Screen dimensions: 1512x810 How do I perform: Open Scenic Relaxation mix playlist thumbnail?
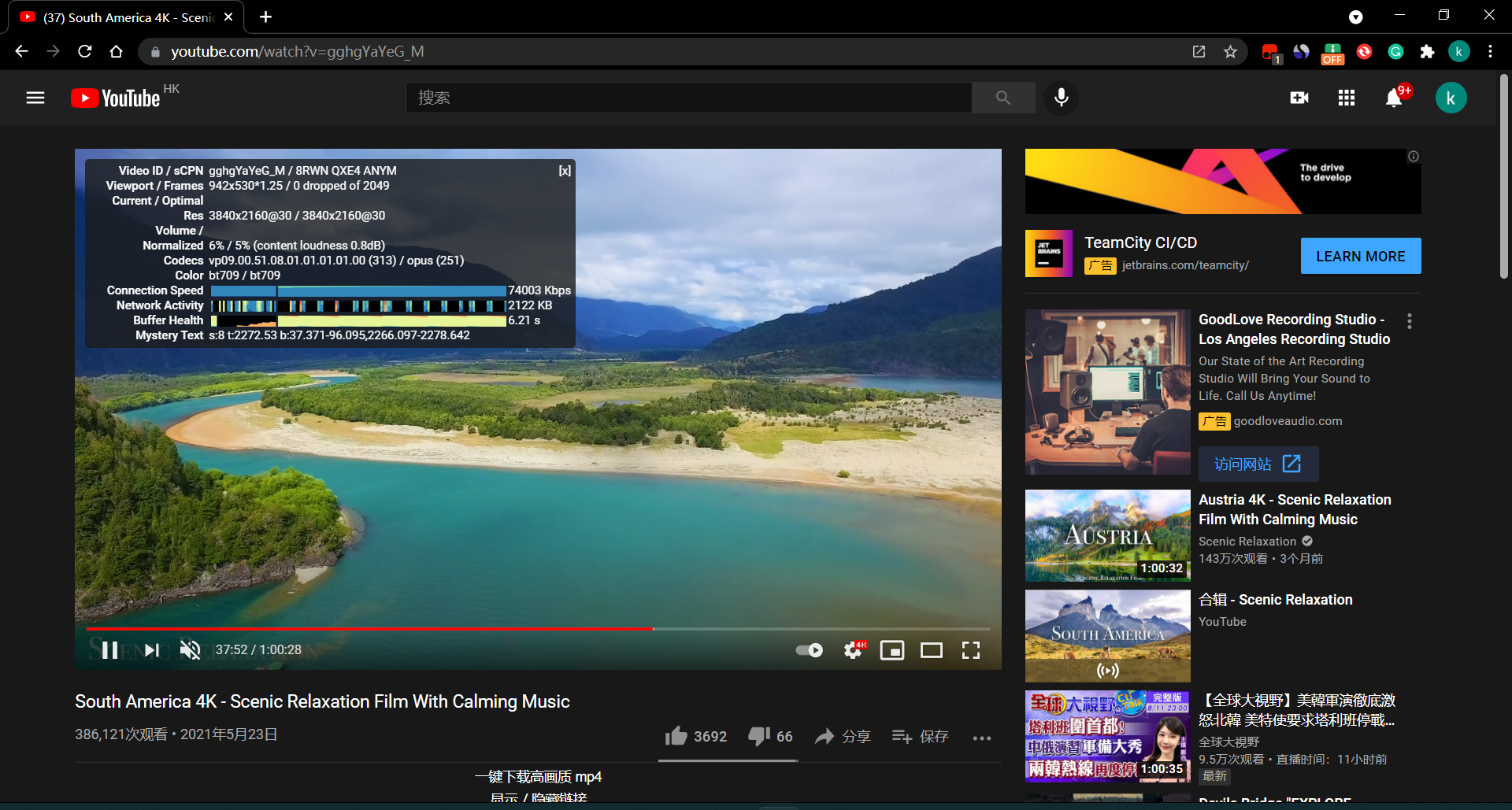tap(1108, 636)
